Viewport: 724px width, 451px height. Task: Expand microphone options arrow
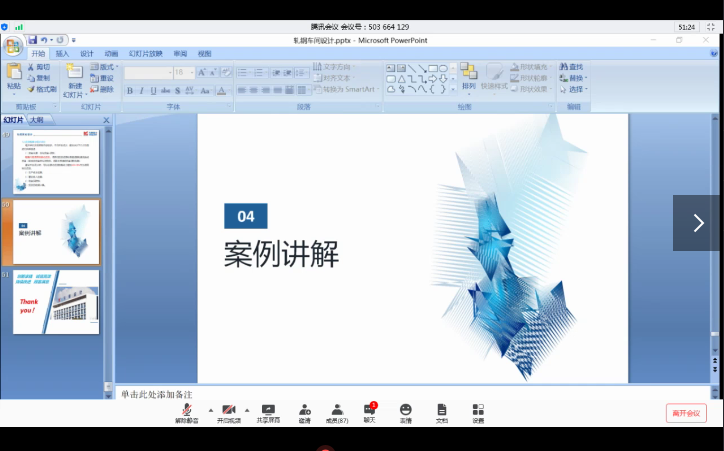click(x=210, y=410)
